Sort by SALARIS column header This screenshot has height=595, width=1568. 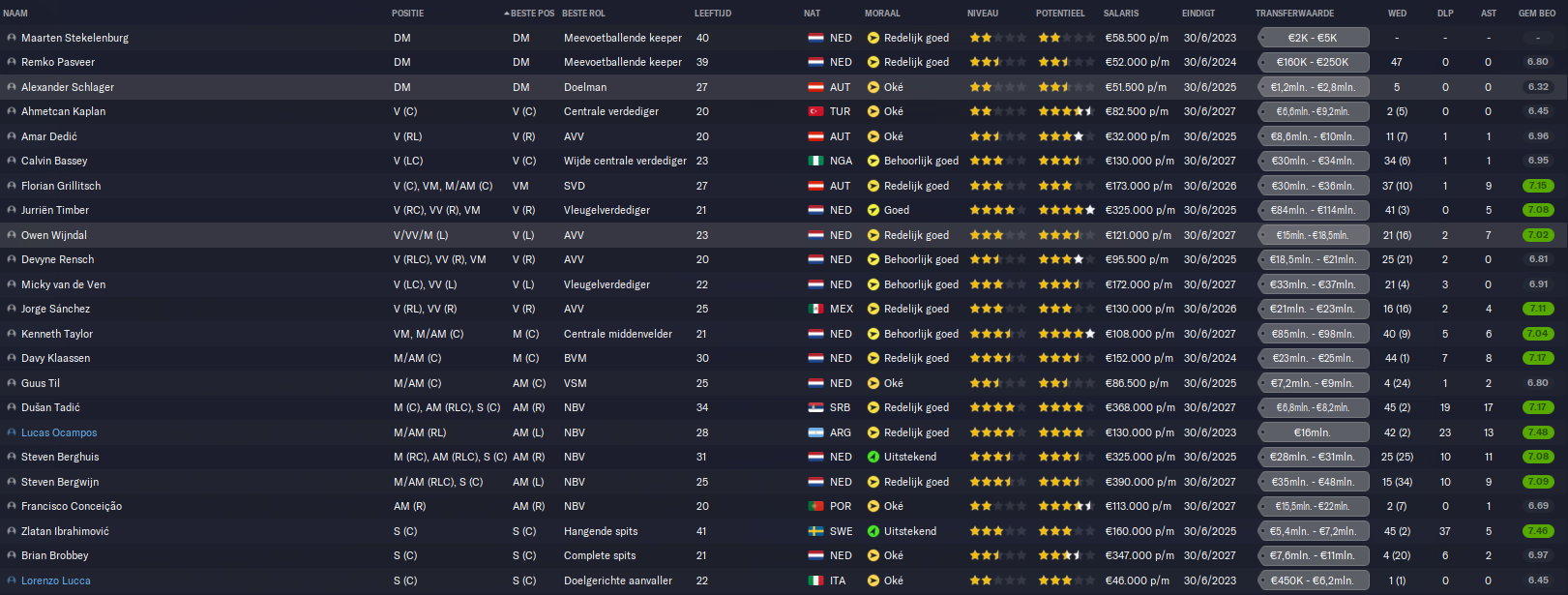(x=1121, y=14)
